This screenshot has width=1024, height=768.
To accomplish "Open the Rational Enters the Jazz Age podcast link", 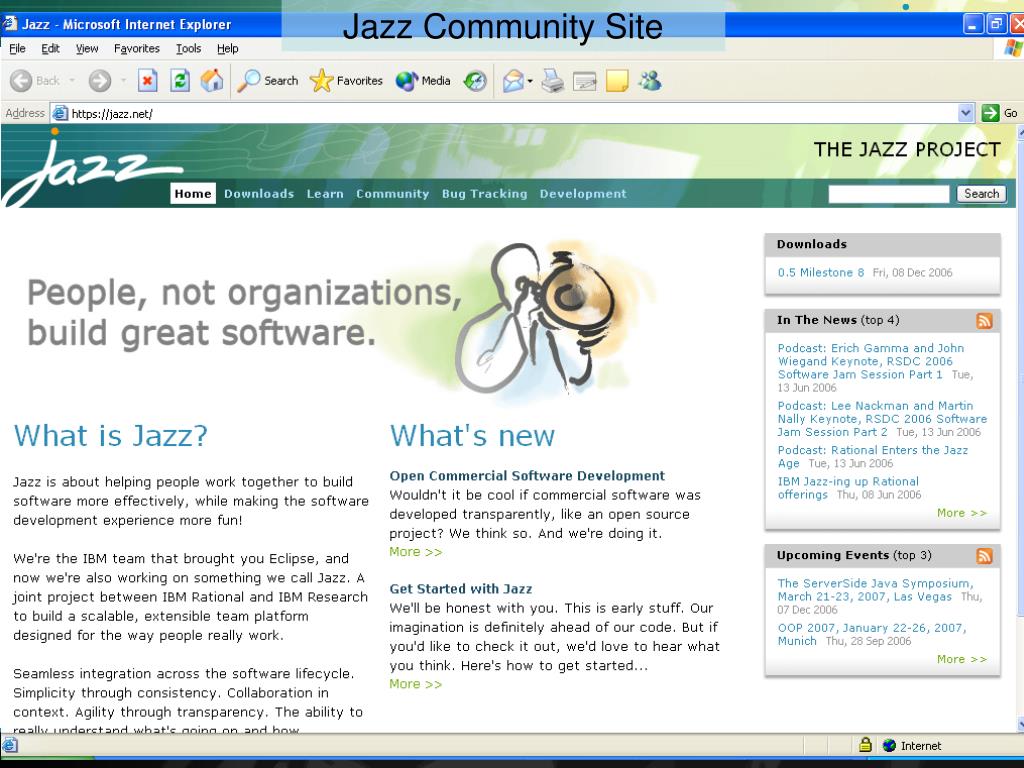I will (x=872, y=456).
